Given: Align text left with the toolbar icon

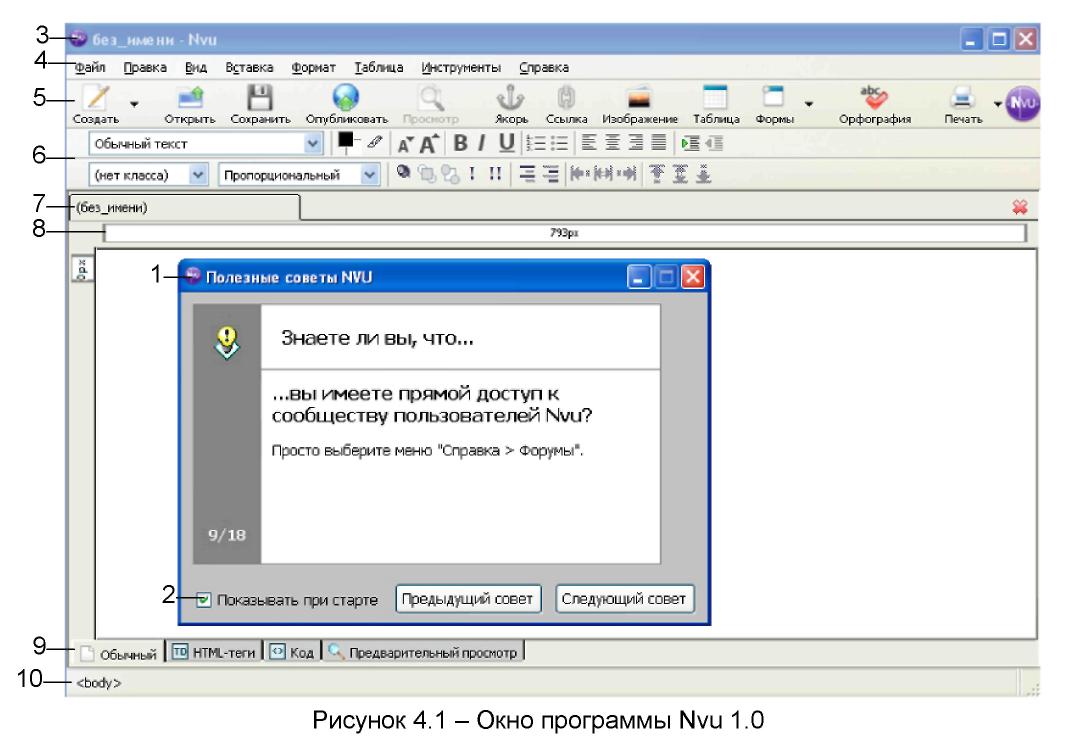Looking at the screenshot, I should 589,142.
